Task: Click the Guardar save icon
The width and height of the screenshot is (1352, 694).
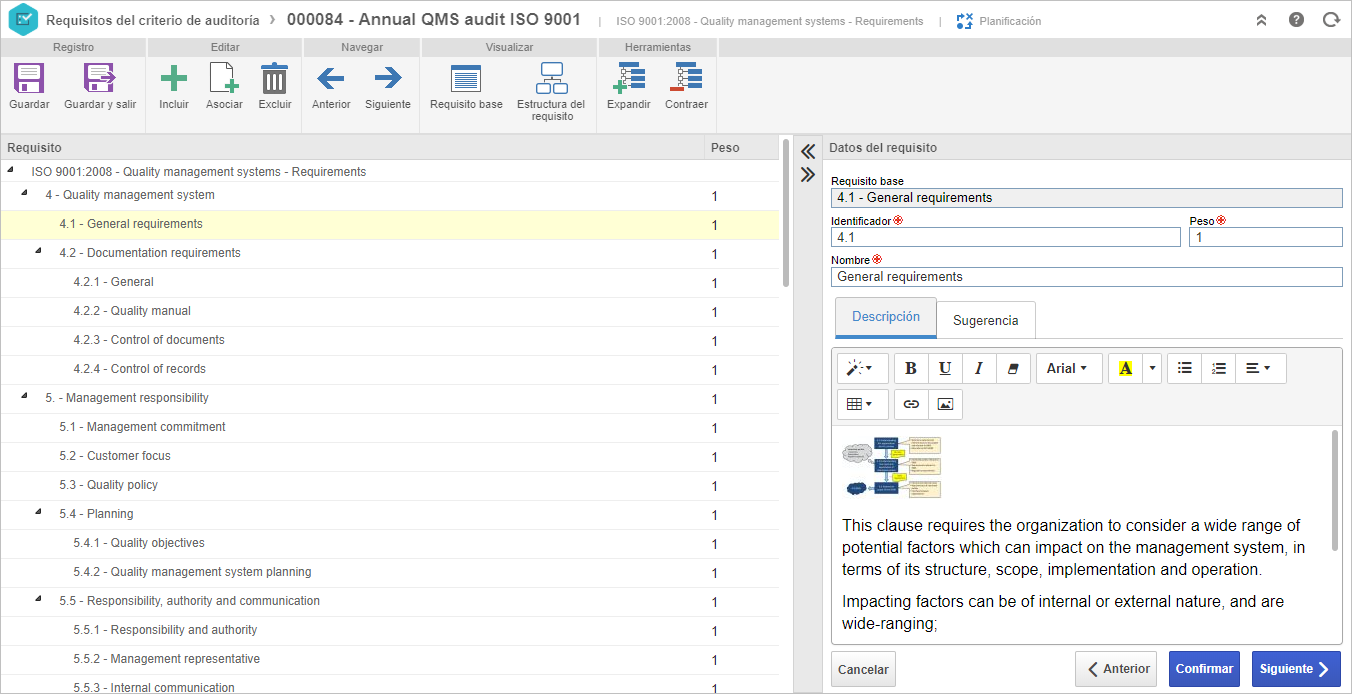Action: click(x=29, y=78)
